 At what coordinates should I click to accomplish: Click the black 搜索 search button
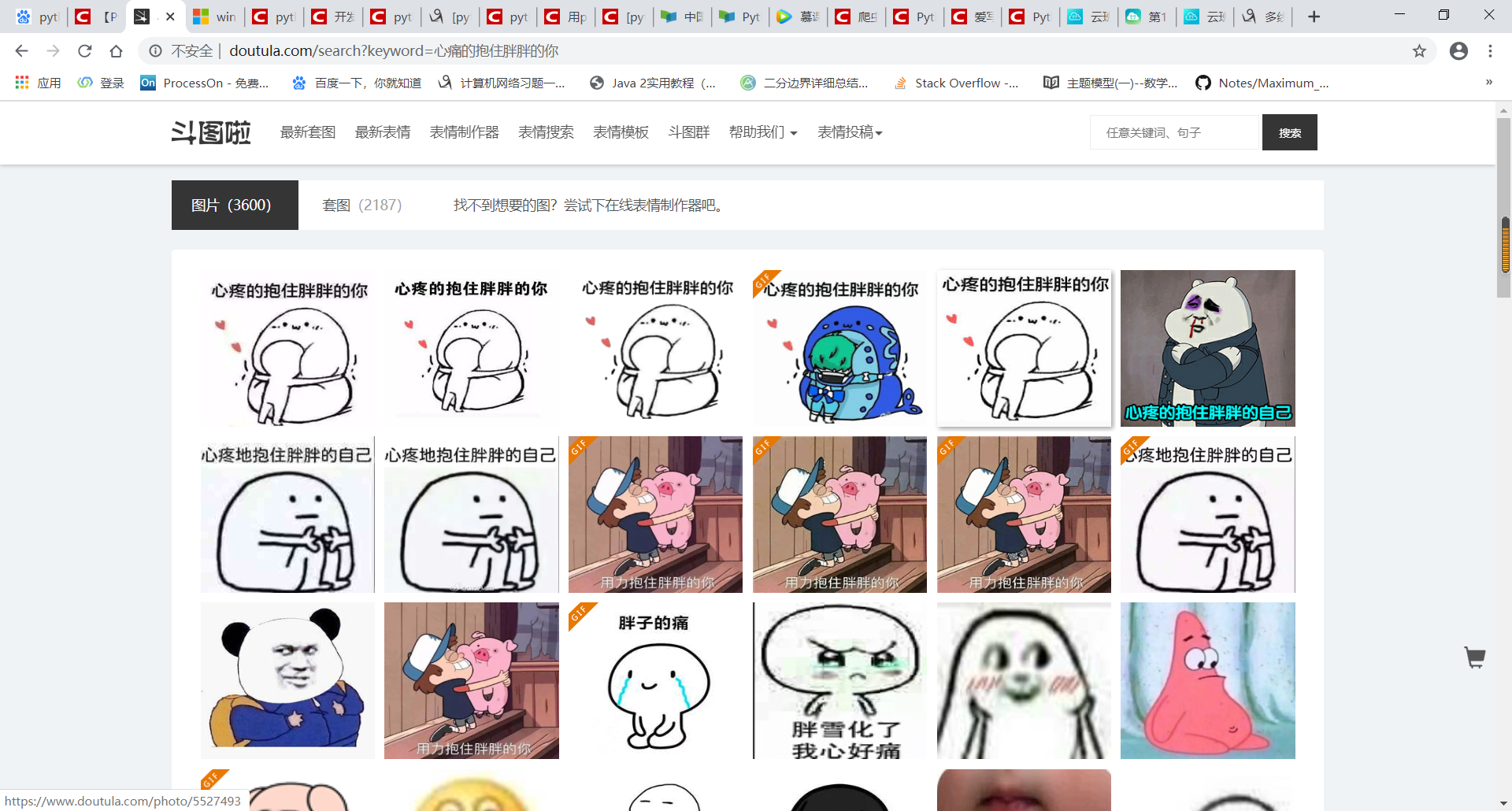pos(1289,132)
